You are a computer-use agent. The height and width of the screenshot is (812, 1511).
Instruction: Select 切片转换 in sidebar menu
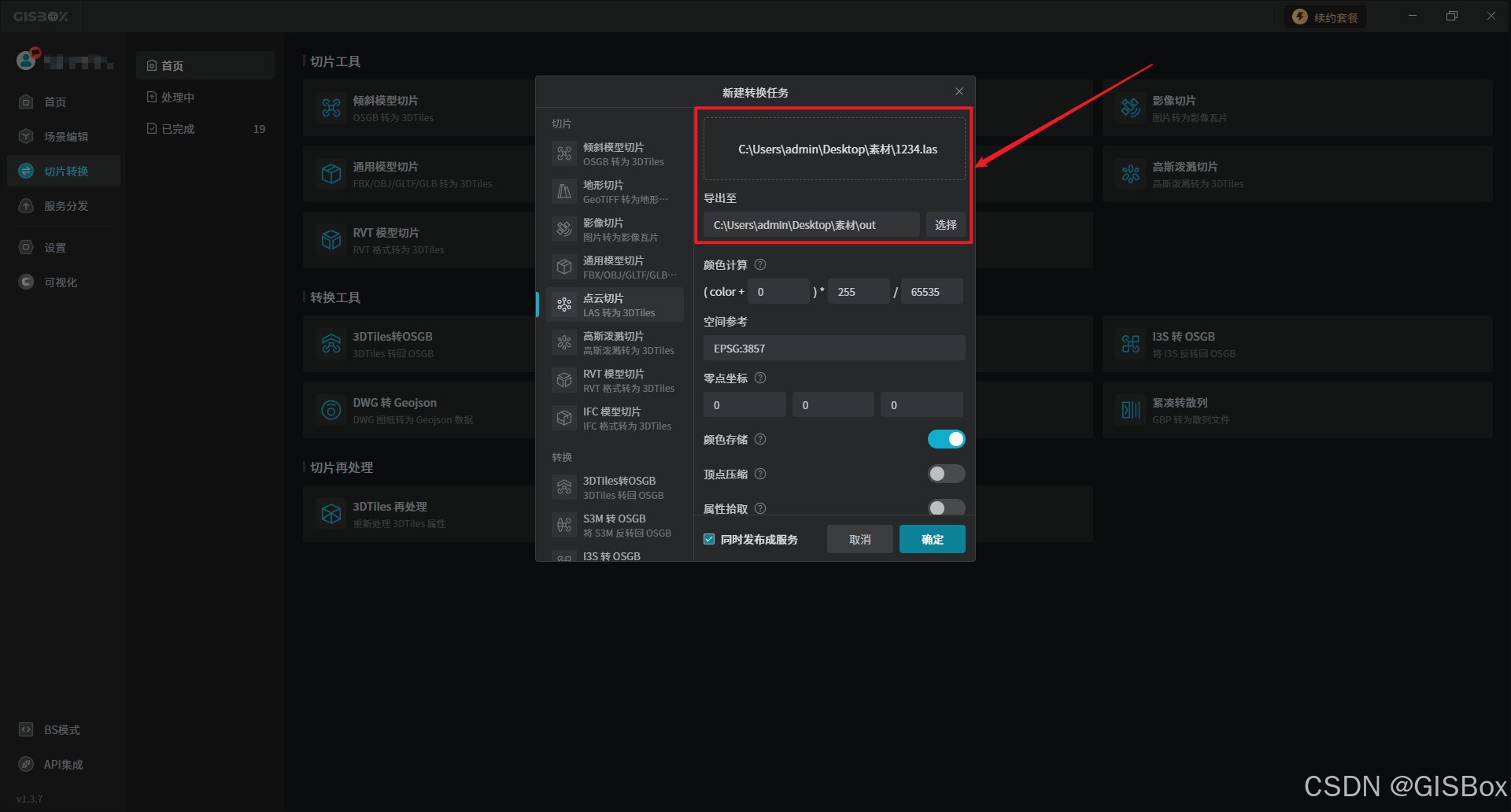point(64,171)
